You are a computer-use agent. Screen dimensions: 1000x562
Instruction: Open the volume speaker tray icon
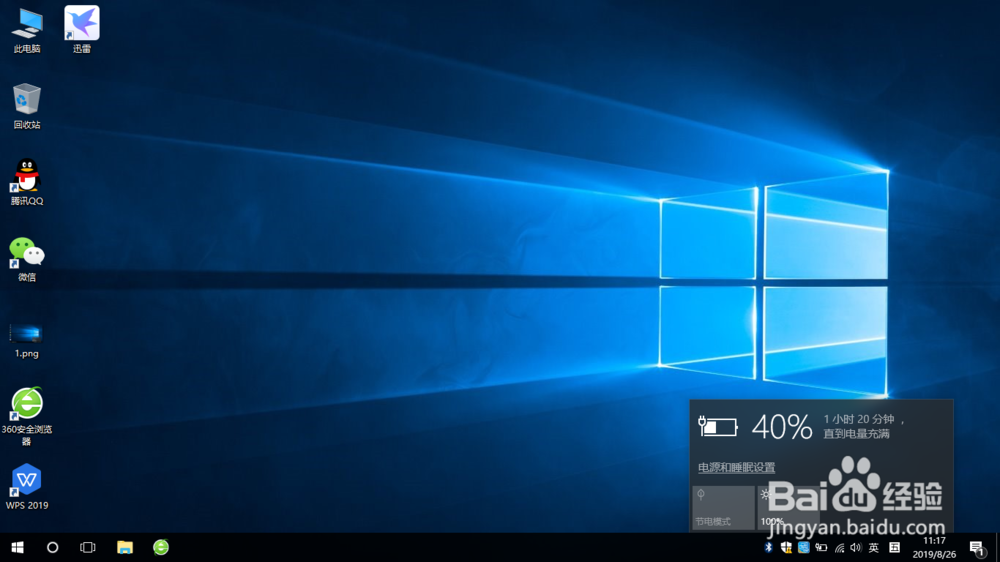856,547
